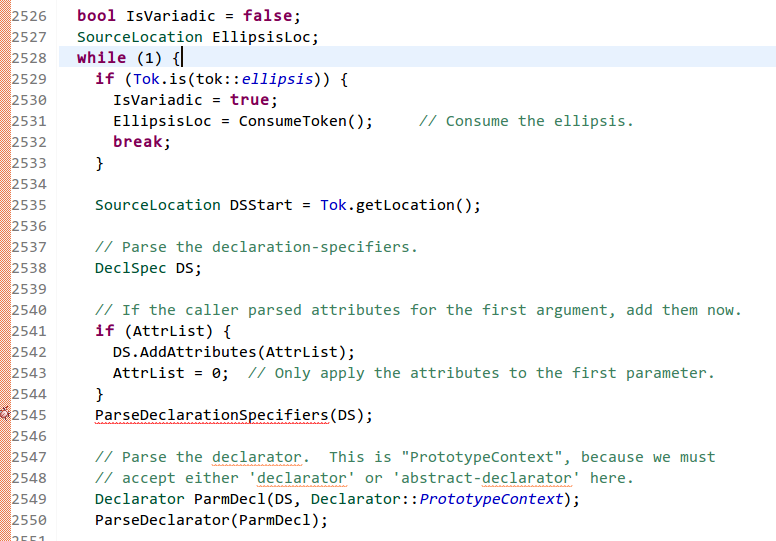Click the annotation marker beside line 2545
Viewport: 776px width, 541px height.
coord(4,414)
